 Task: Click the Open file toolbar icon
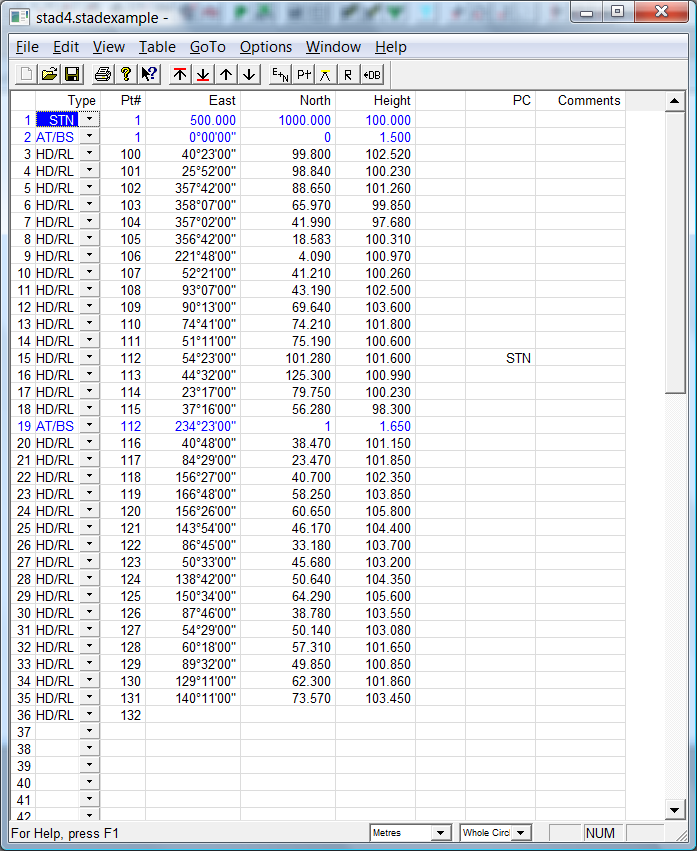(x=48, y=74)
